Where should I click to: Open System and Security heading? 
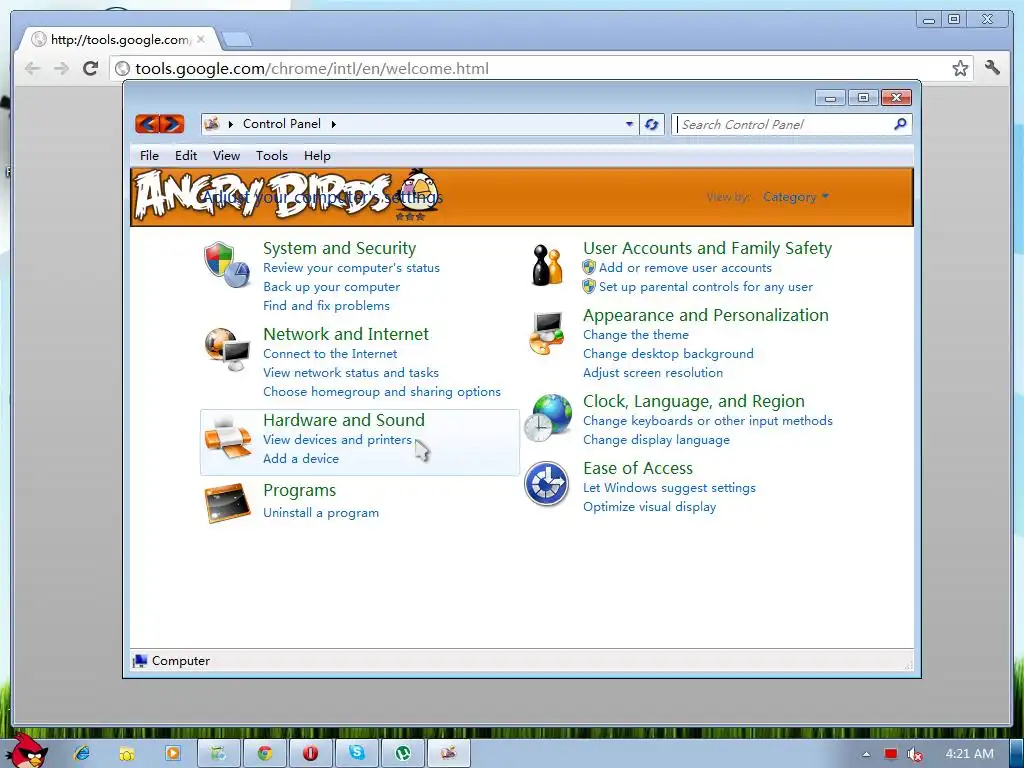[340, 248]
